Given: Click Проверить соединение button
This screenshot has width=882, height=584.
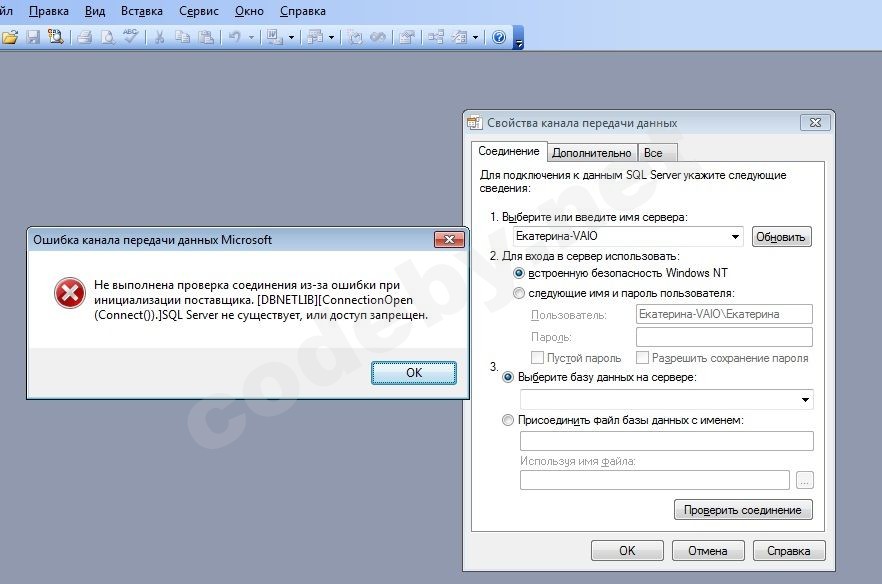Looking at the screenshot, I should (743, 510).
